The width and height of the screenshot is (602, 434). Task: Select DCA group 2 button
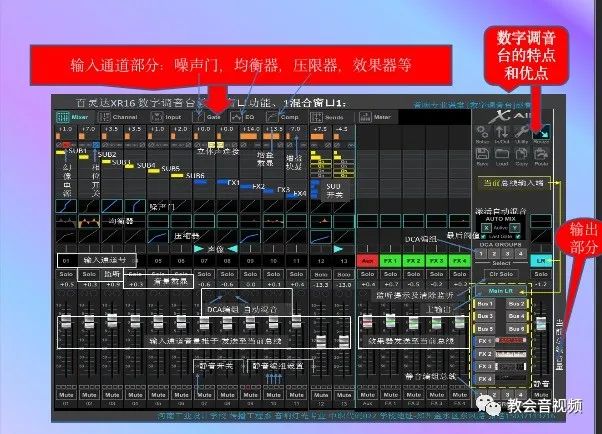coord(494,253)
